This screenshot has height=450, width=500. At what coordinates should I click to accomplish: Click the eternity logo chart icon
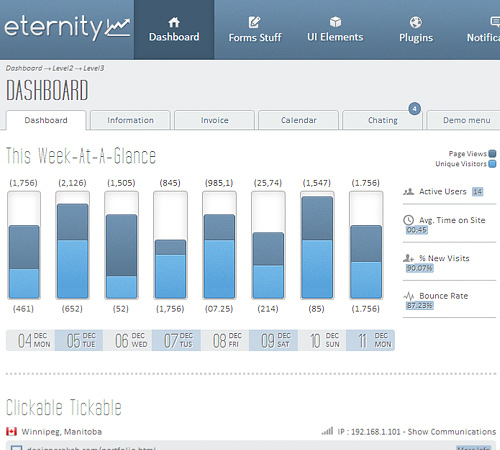point(117,28)
